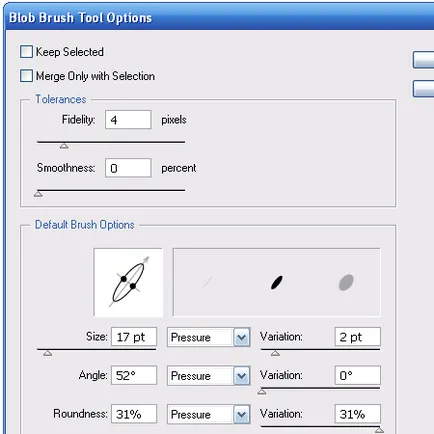Viewport: 434px width, 434px height.
Task: Click the thin faint brush variation preview
Action: [x=207, y=282]
